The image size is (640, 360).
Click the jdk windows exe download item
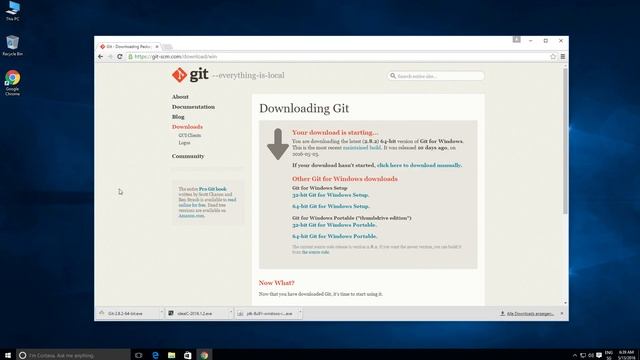[x=266, y=313]
